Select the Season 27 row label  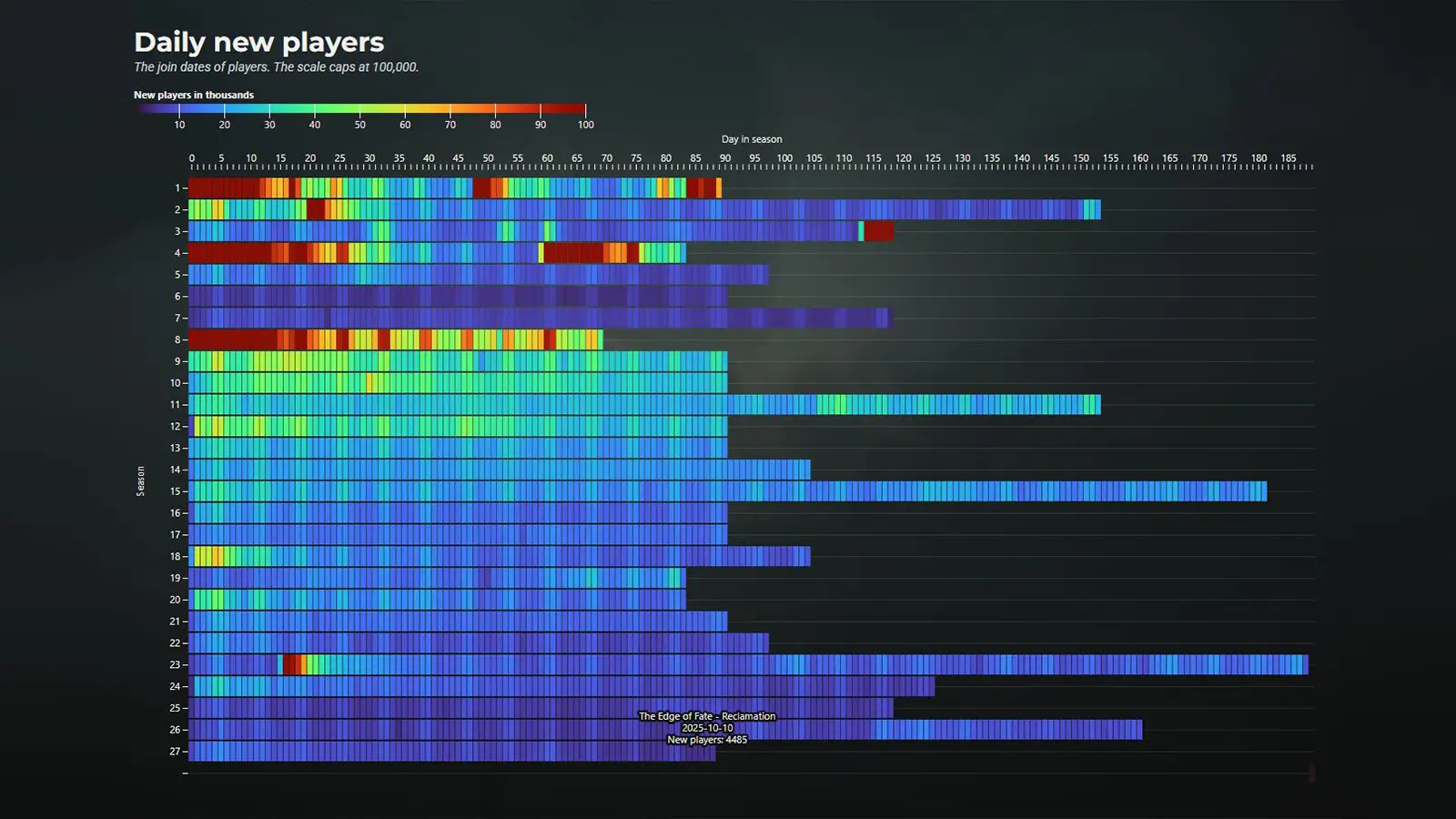[x=175, y=752]
